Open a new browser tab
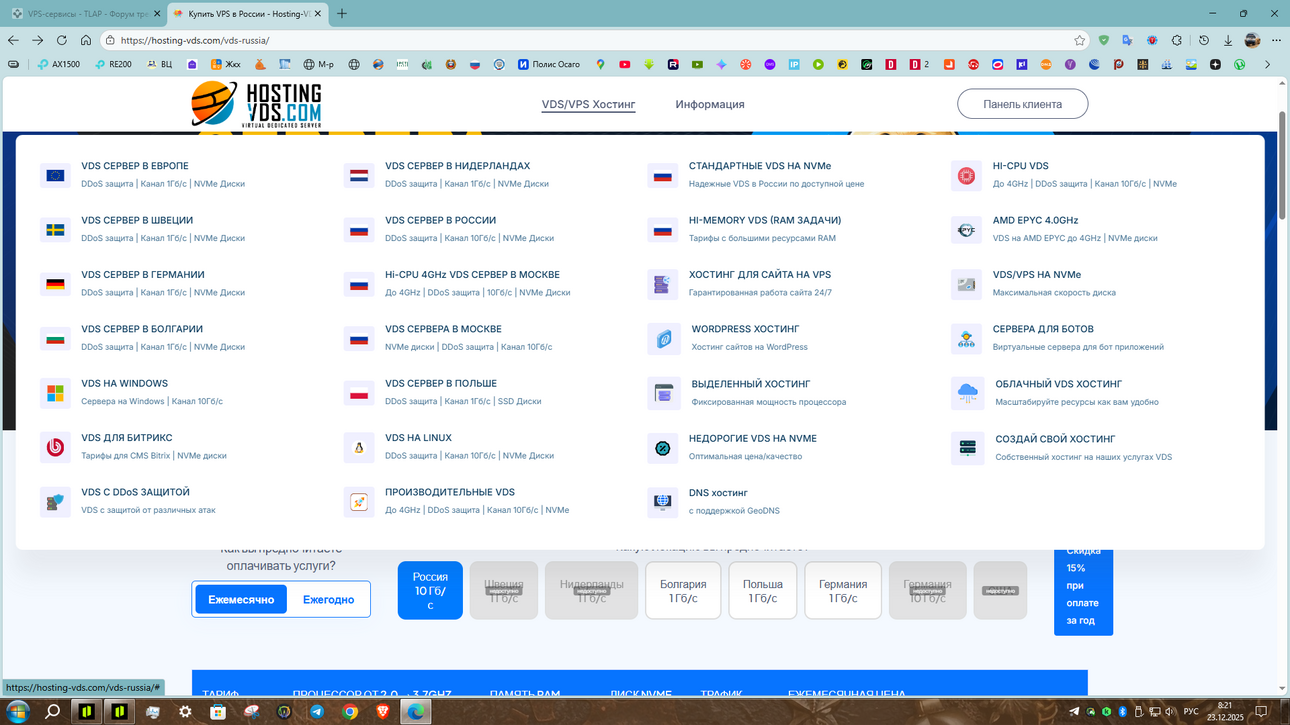The height and width of the screenshot is (725, 1290). point(342,14)
